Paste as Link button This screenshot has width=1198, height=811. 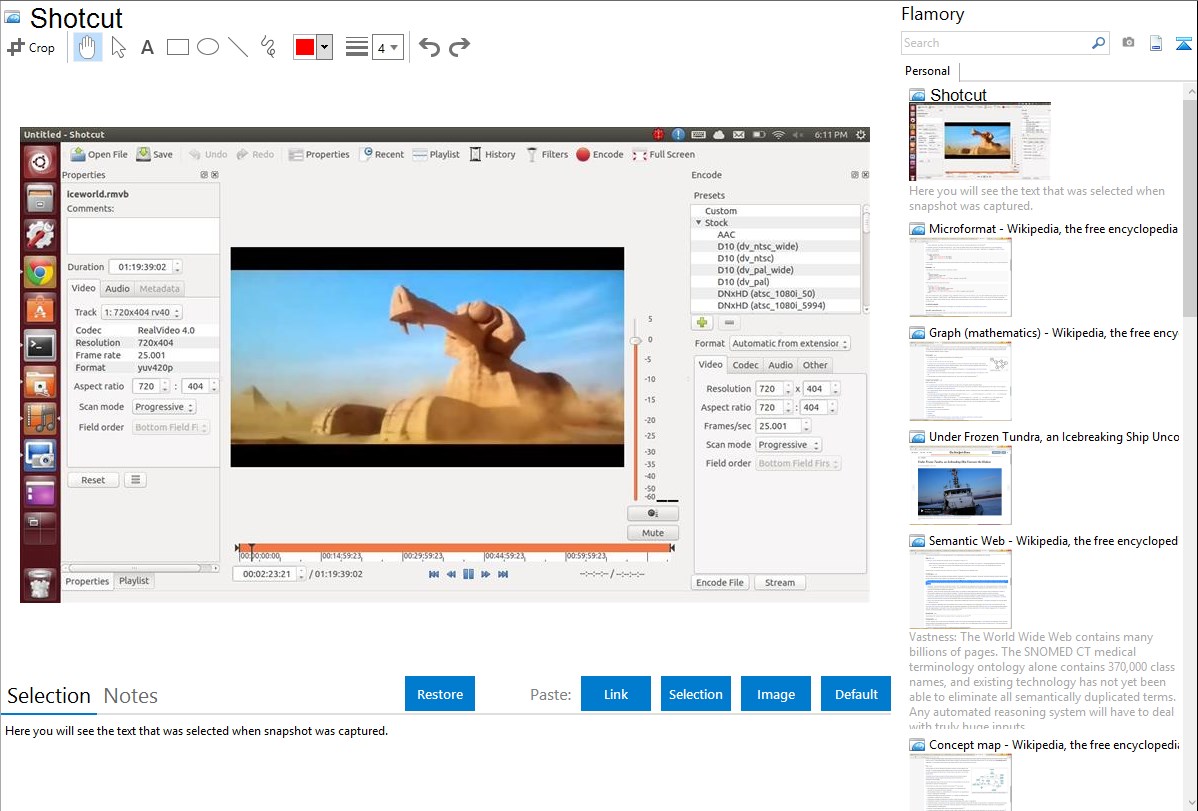[x=616, y=694]
